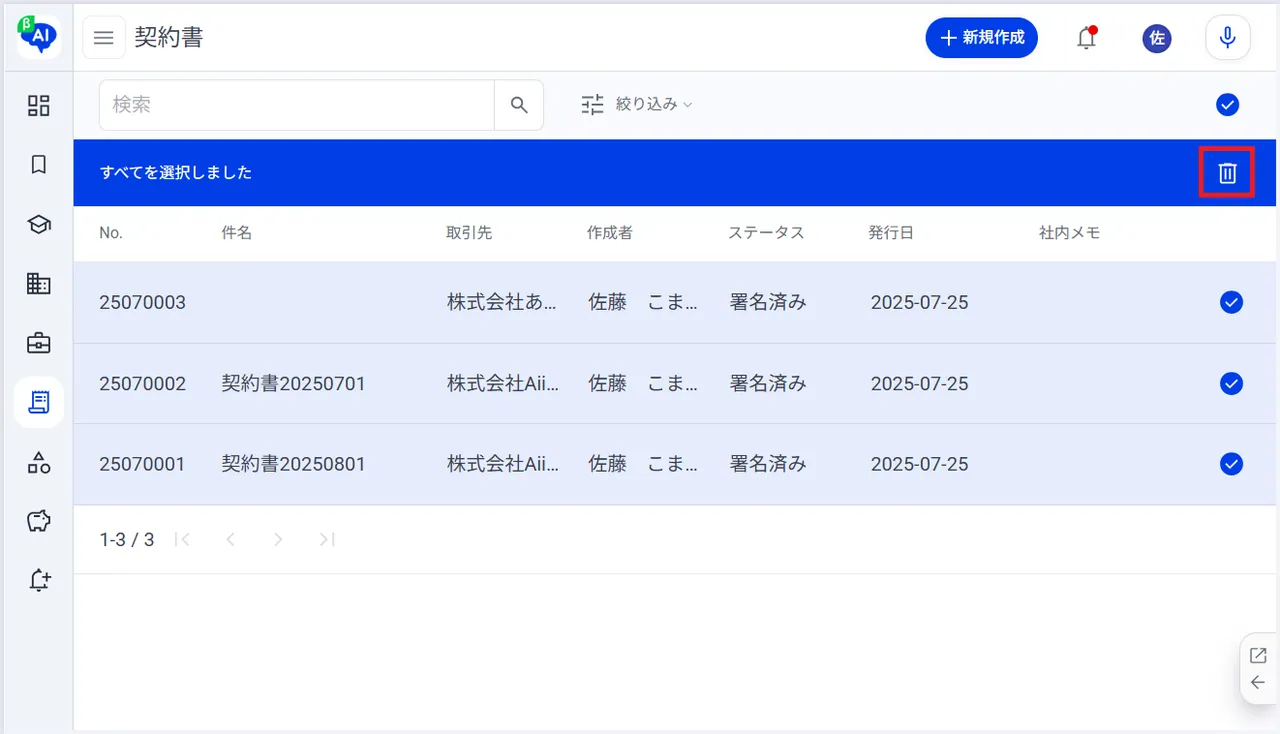
Task: Click the 作成者 column header
Action: pos(610,233)
